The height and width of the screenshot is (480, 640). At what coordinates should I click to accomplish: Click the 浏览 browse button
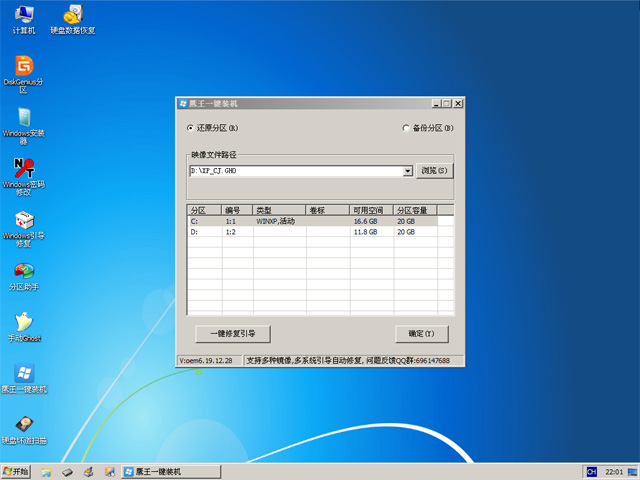(434, 171)
